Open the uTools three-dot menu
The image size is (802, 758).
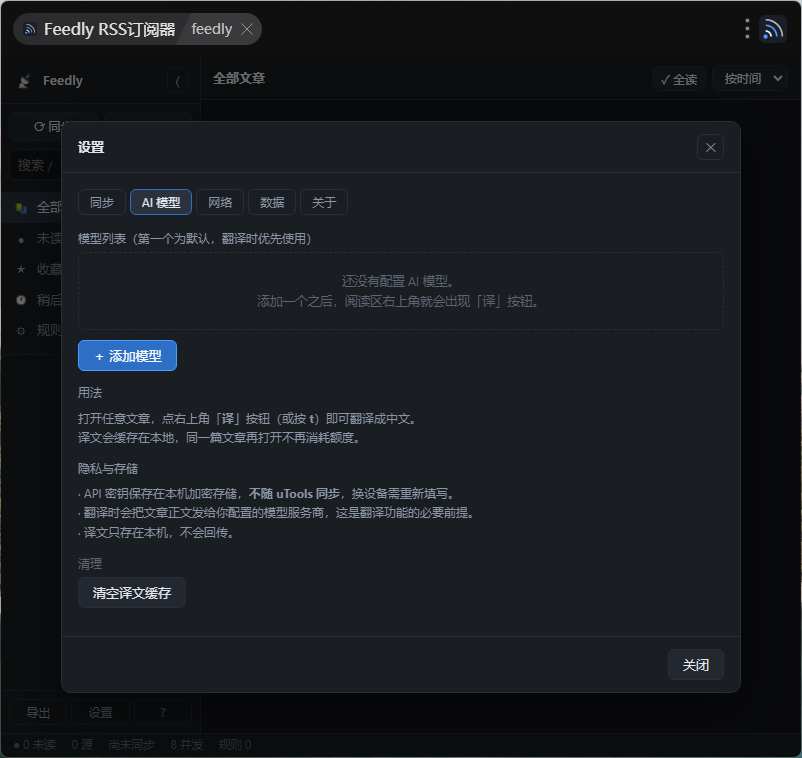click(747, 29)
